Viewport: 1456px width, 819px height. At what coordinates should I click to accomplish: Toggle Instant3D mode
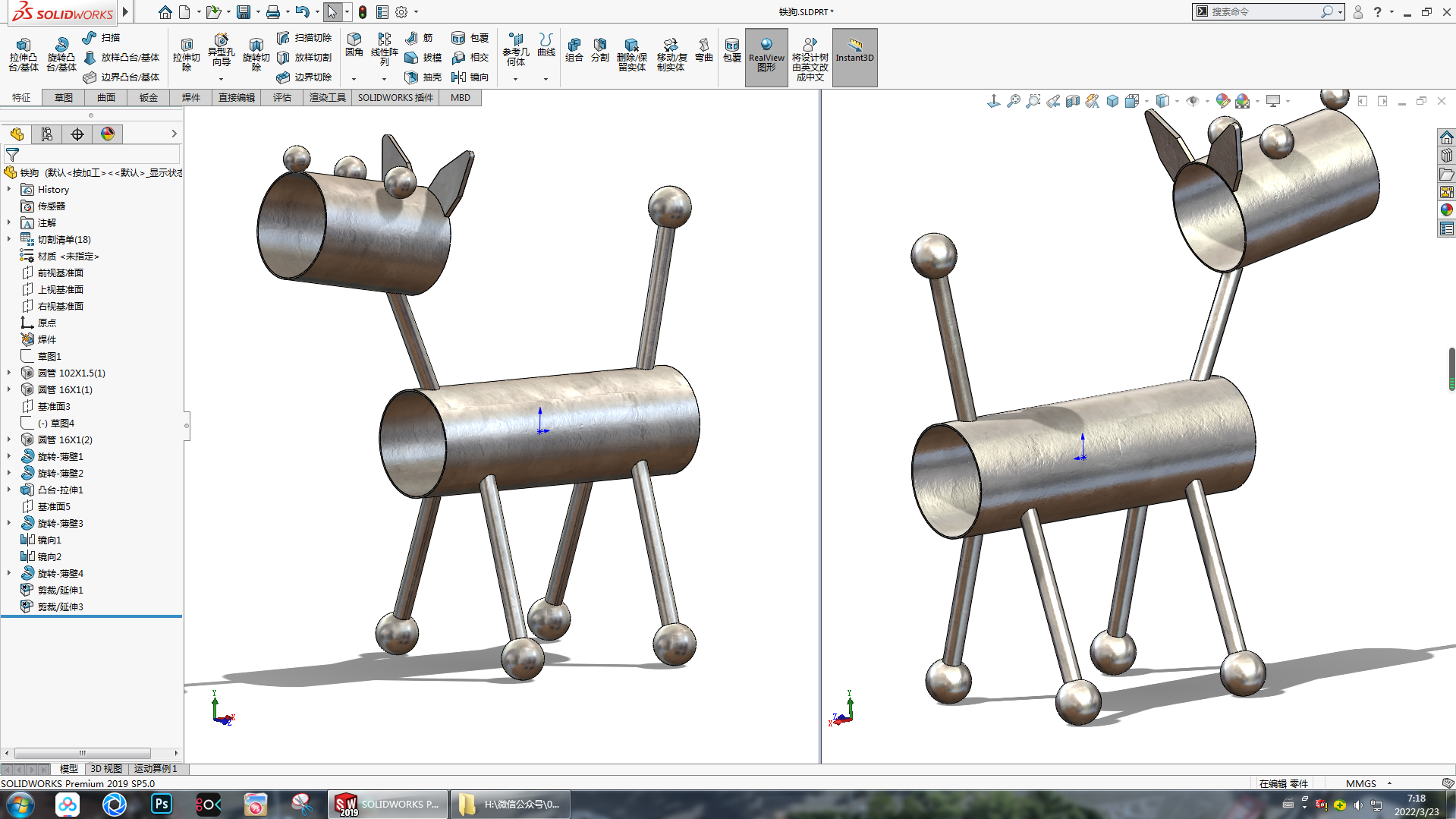point(854,57)
